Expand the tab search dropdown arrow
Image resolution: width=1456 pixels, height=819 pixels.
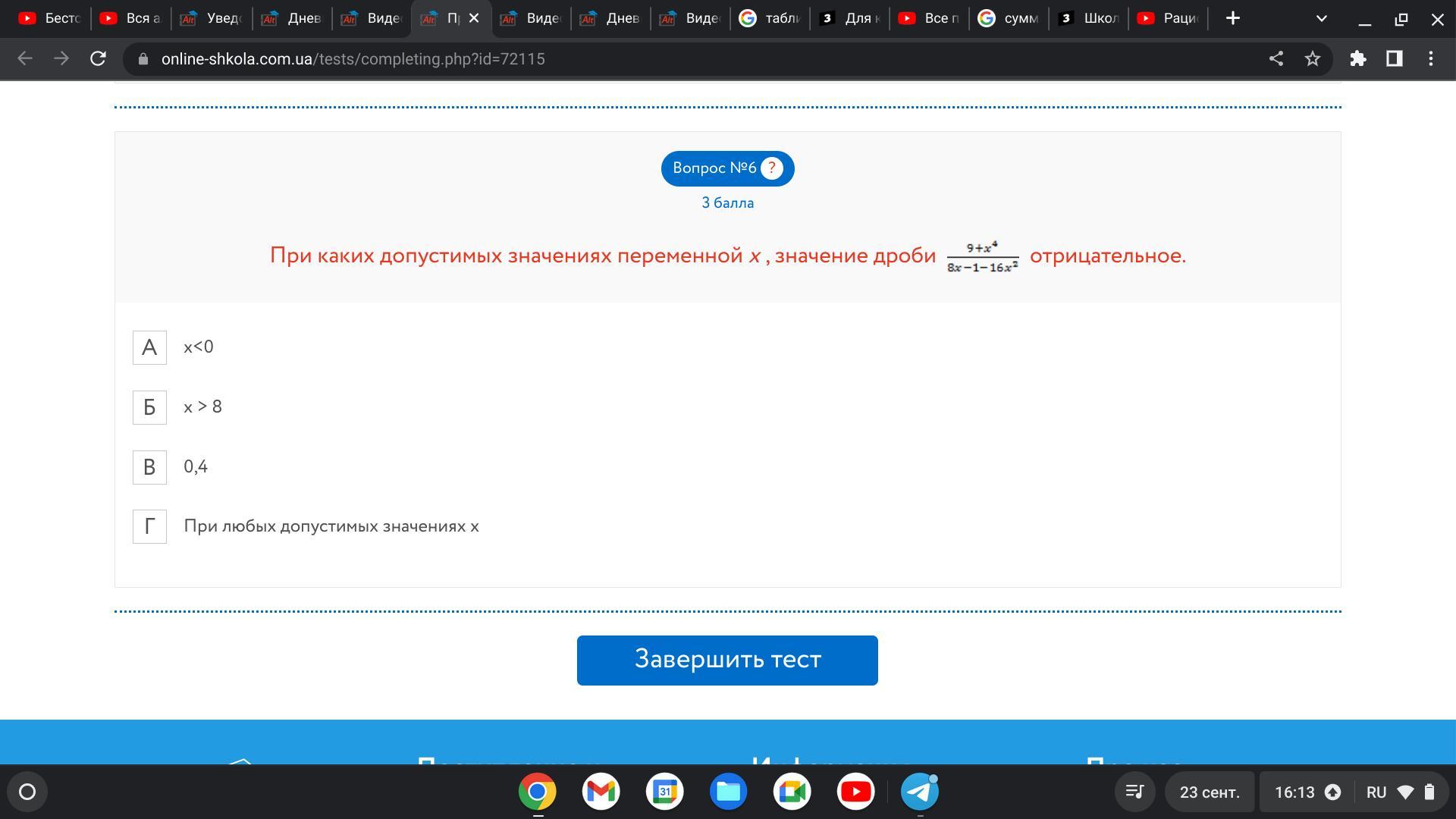1321,18
